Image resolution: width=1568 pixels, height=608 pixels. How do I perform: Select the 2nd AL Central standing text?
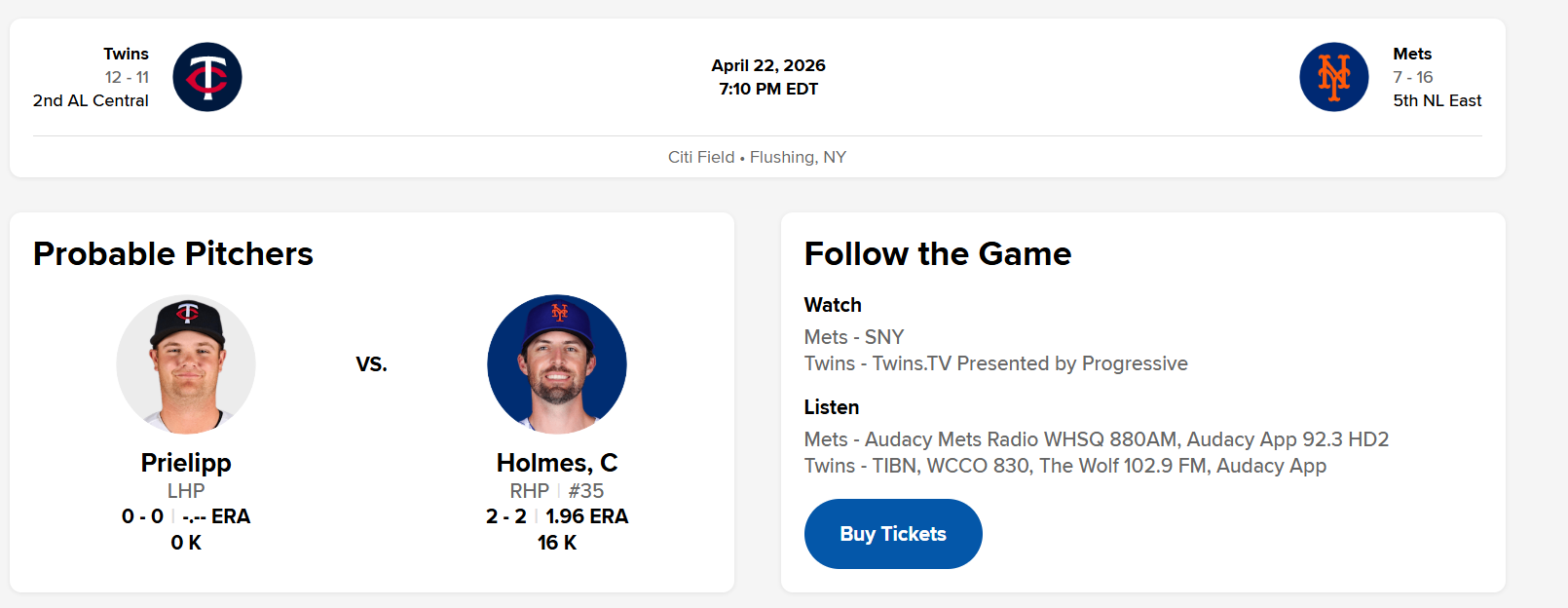[x=91, y=100]
